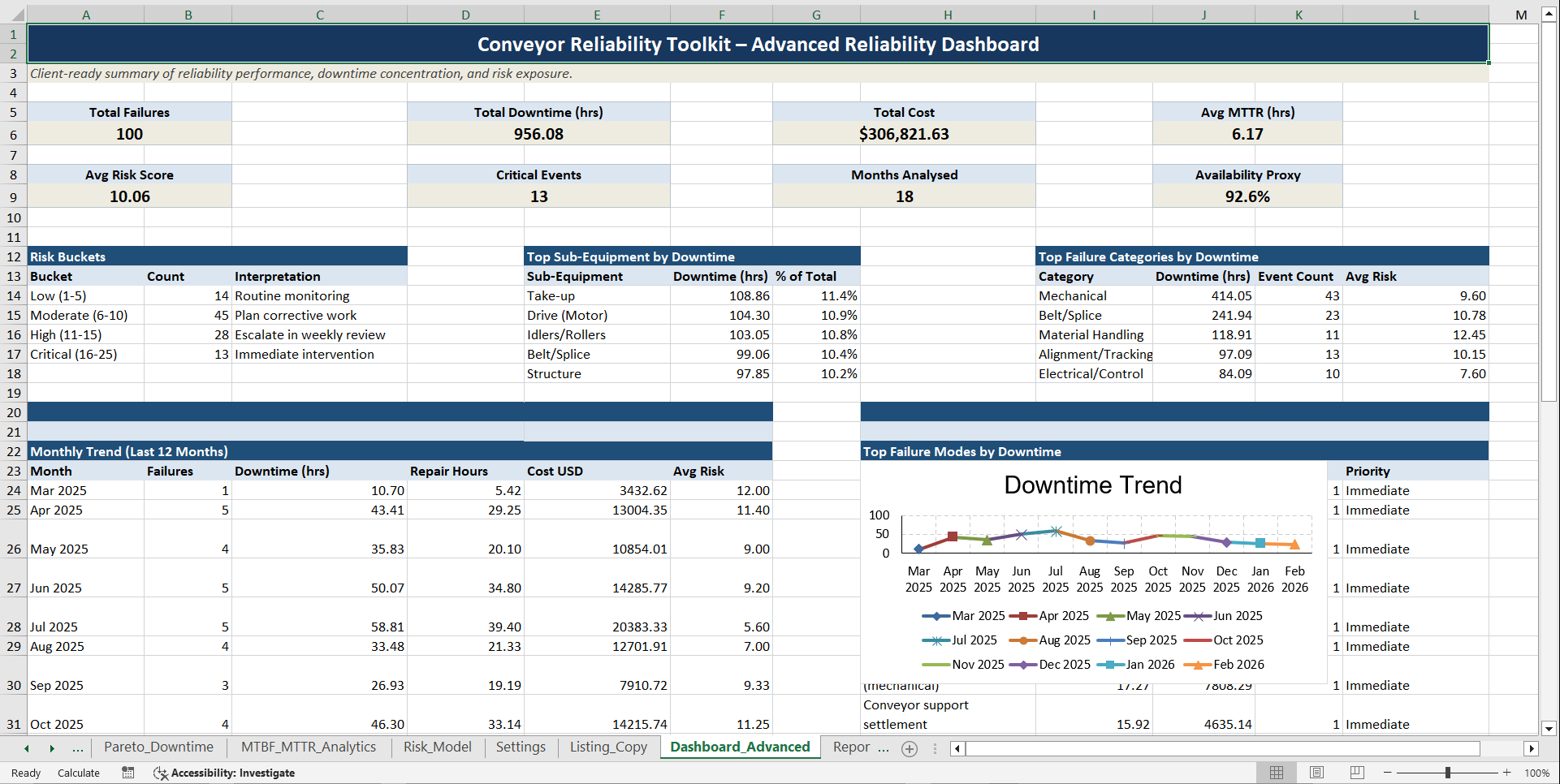The width and height of the screenshot is (1560, 784).
Task: Switch to Page Layout view icon
Action: [x=1316, y=773]
